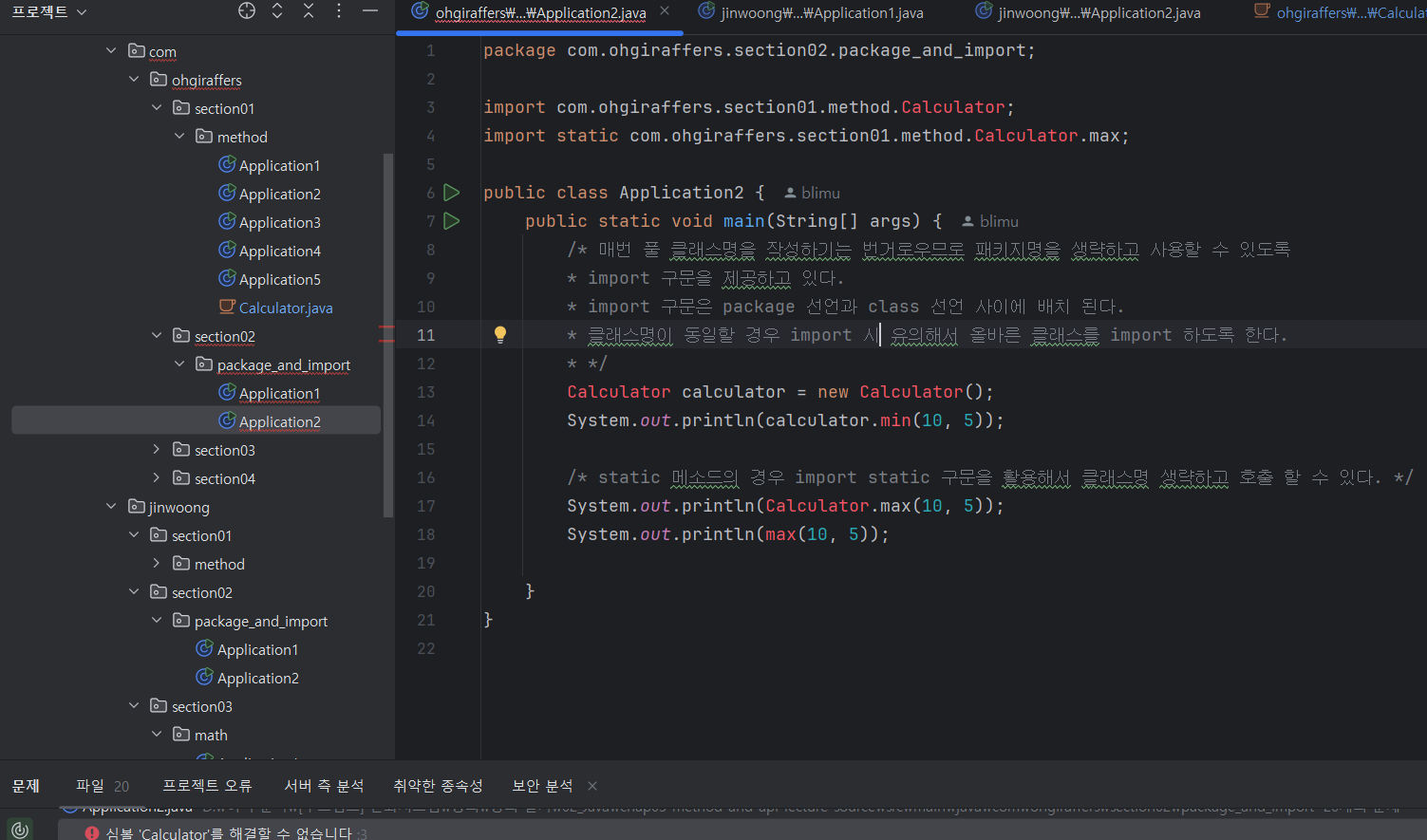Open Calculator.java in project tree

(275, 308)
